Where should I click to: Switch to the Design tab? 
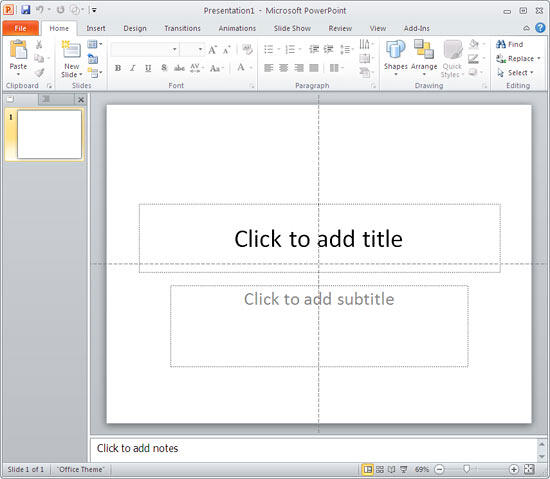135,28
